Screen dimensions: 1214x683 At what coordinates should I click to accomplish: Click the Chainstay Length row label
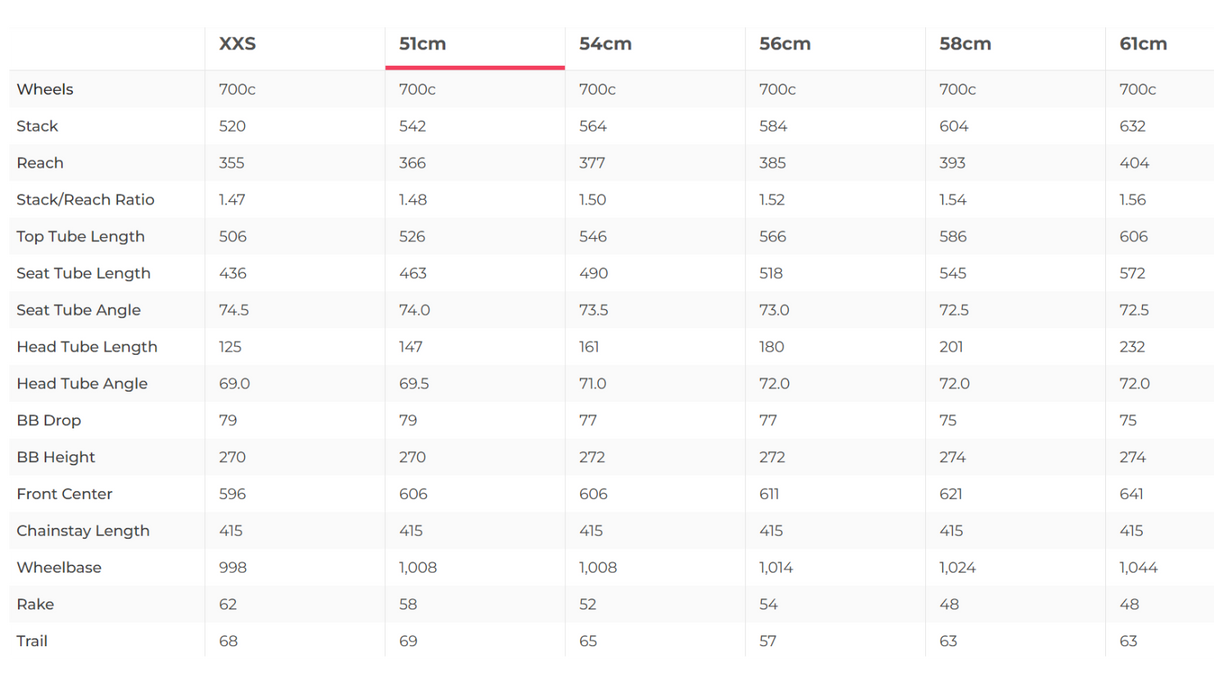pos(83,531)
